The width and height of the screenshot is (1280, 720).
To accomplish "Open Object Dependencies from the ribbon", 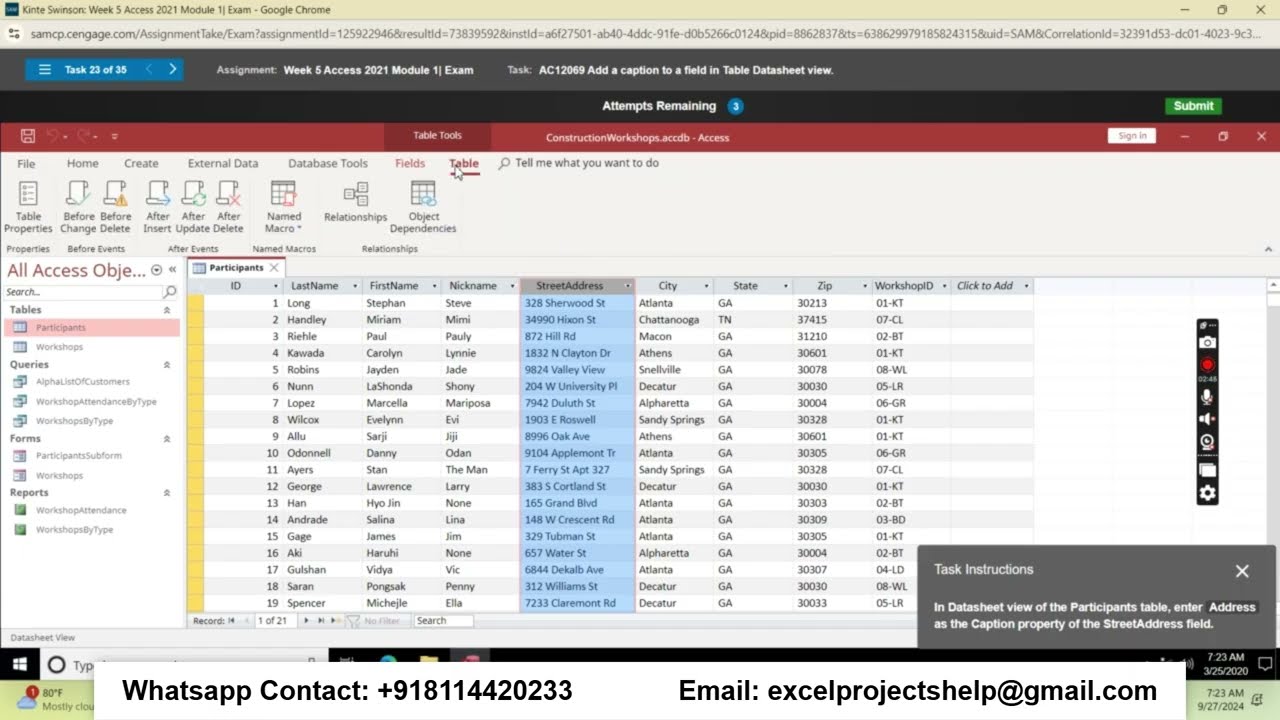I will pos(423,208).
